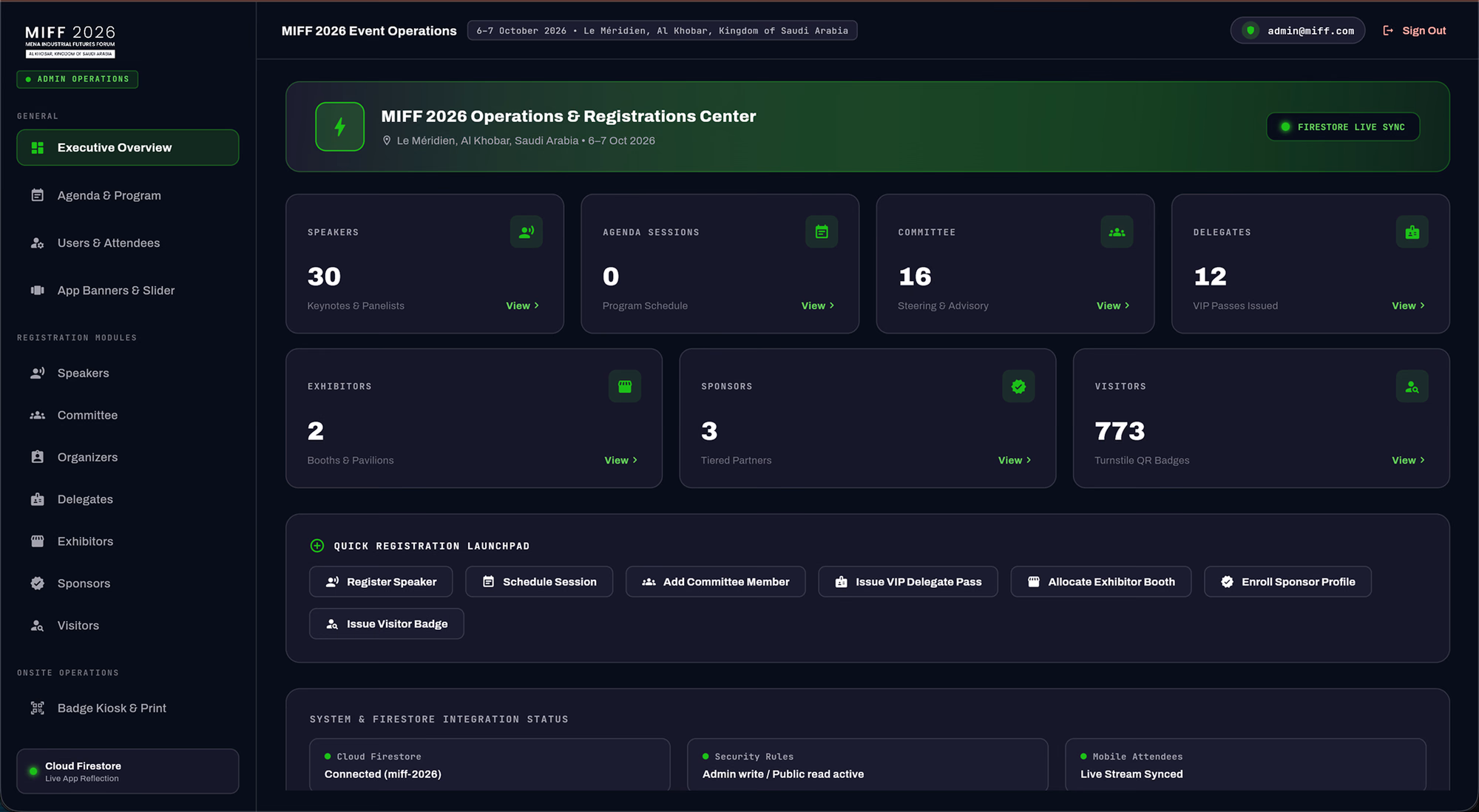Click the Visitors card person-search icon
Image resolution: width=1479 pixels, height=812 pixels.
coord(1412,386)
